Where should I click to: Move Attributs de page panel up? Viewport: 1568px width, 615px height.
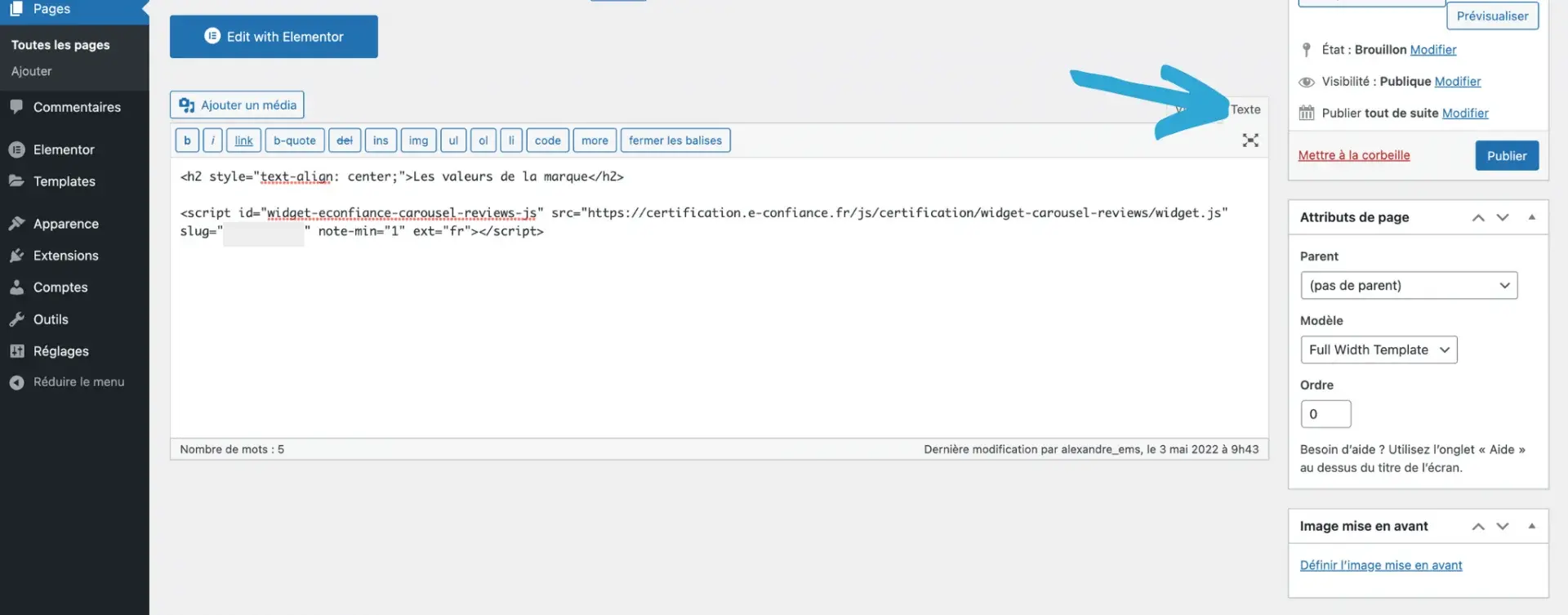[1478, 217]
